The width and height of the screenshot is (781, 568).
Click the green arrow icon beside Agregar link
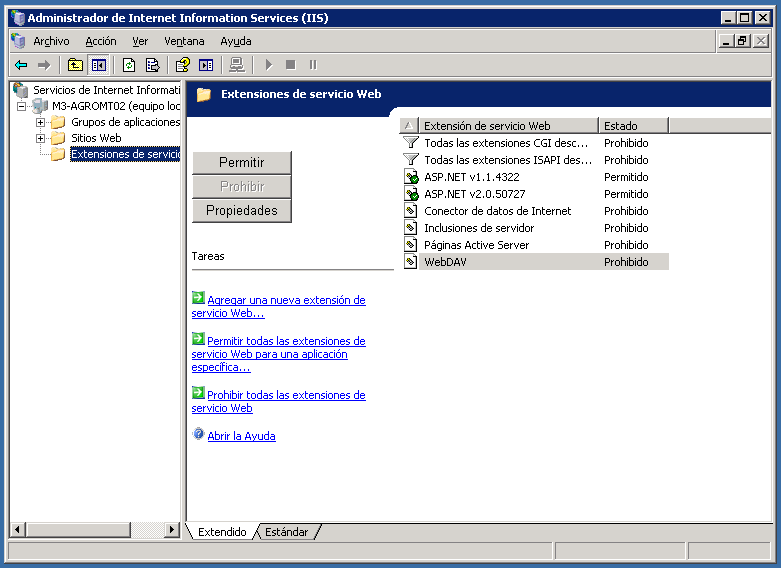(x=198, y=298)
